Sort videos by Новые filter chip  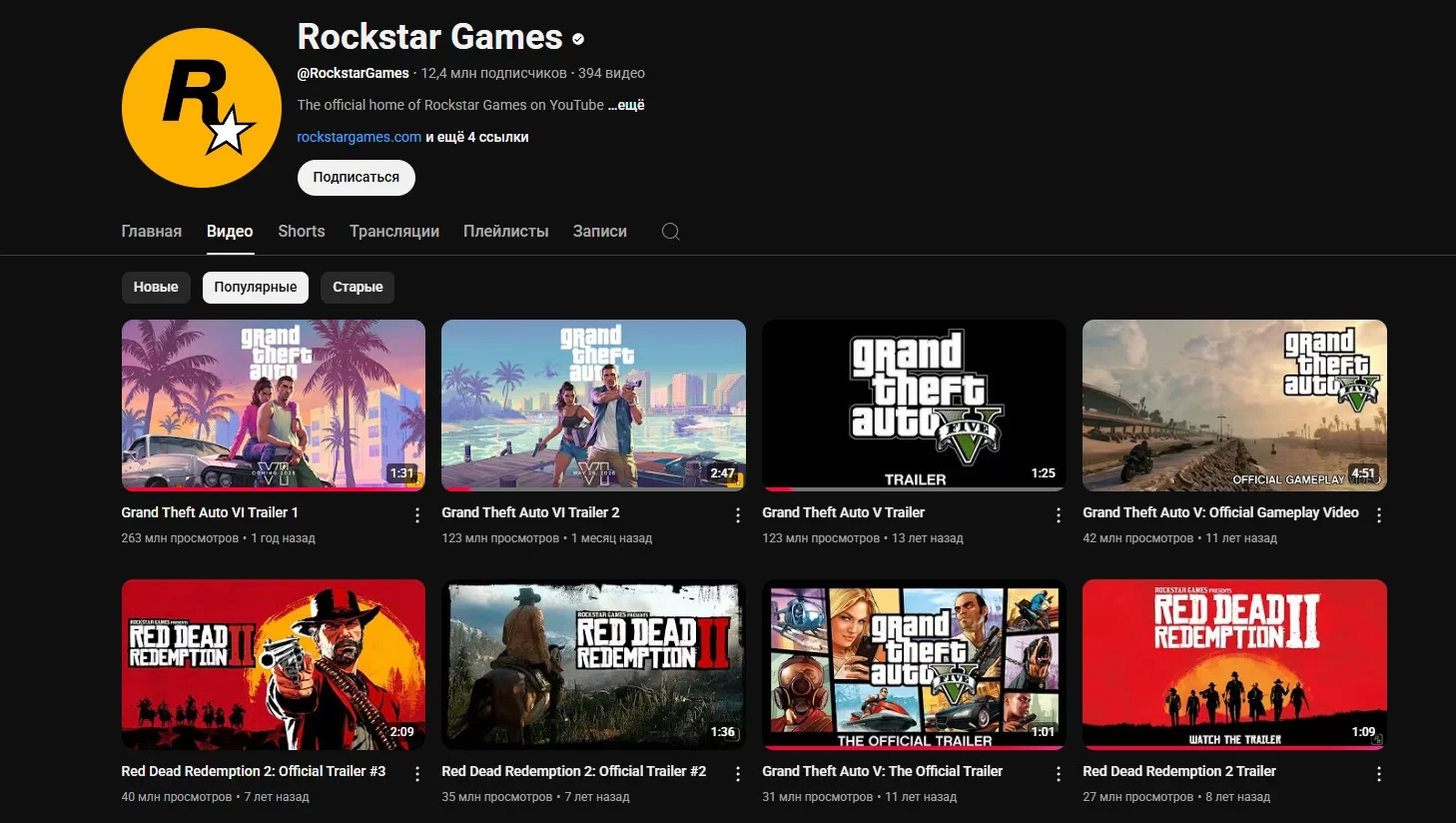(156, 288)
